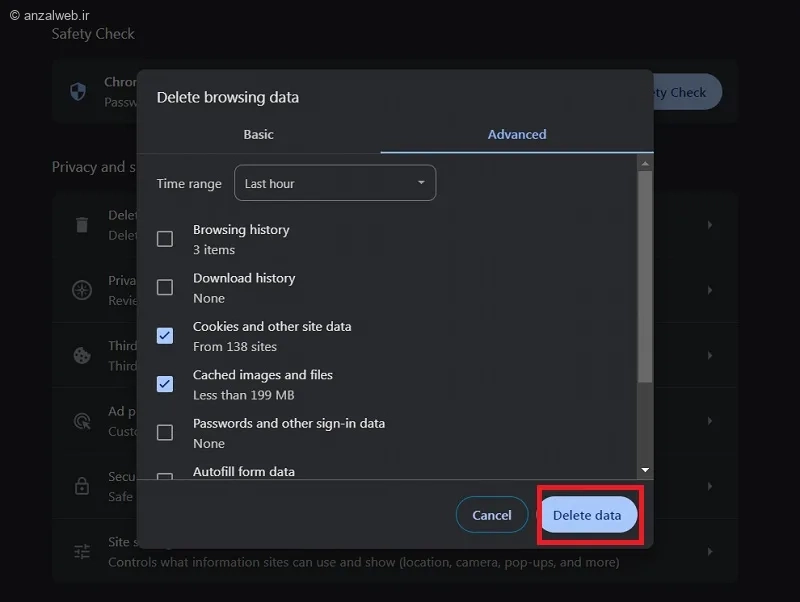Click the Delete data button
This screenshot has width=800, height=602.
[588, 515]
